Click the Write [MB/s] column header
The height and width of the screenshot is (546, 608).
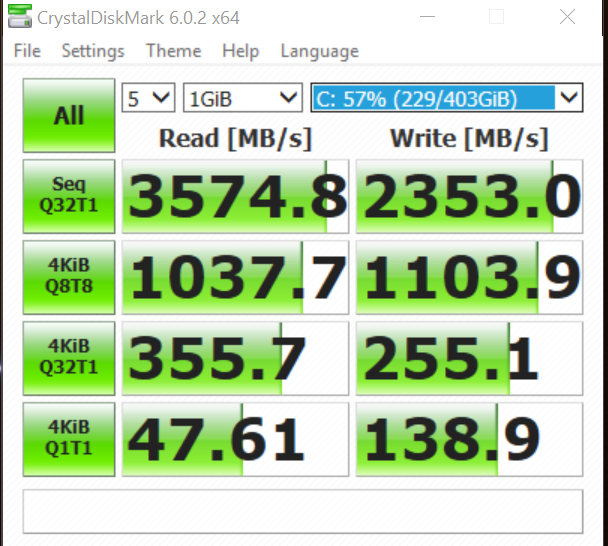click(x=469, y=138)
